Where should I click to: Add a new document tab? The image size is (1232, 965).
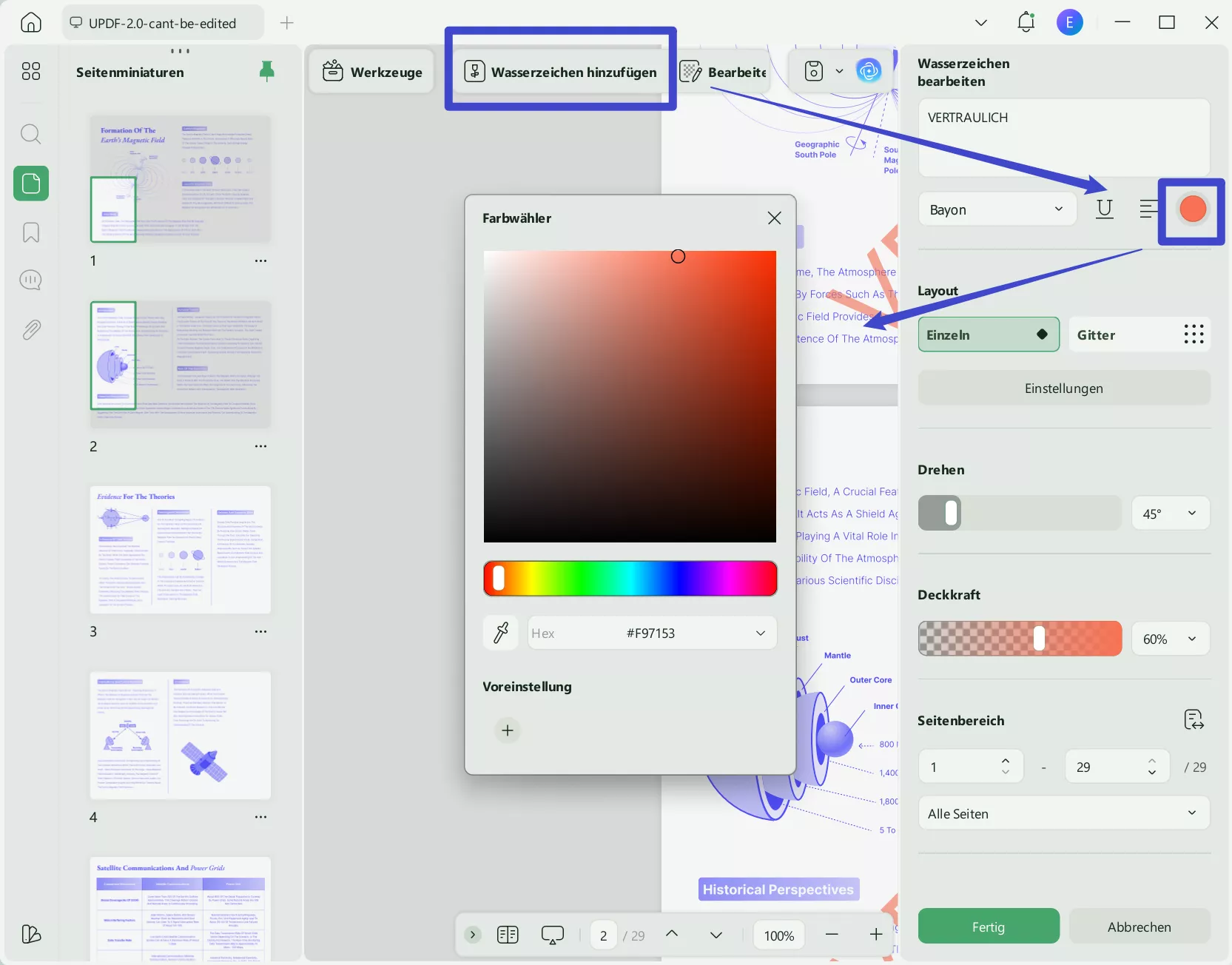pos(287,23)
